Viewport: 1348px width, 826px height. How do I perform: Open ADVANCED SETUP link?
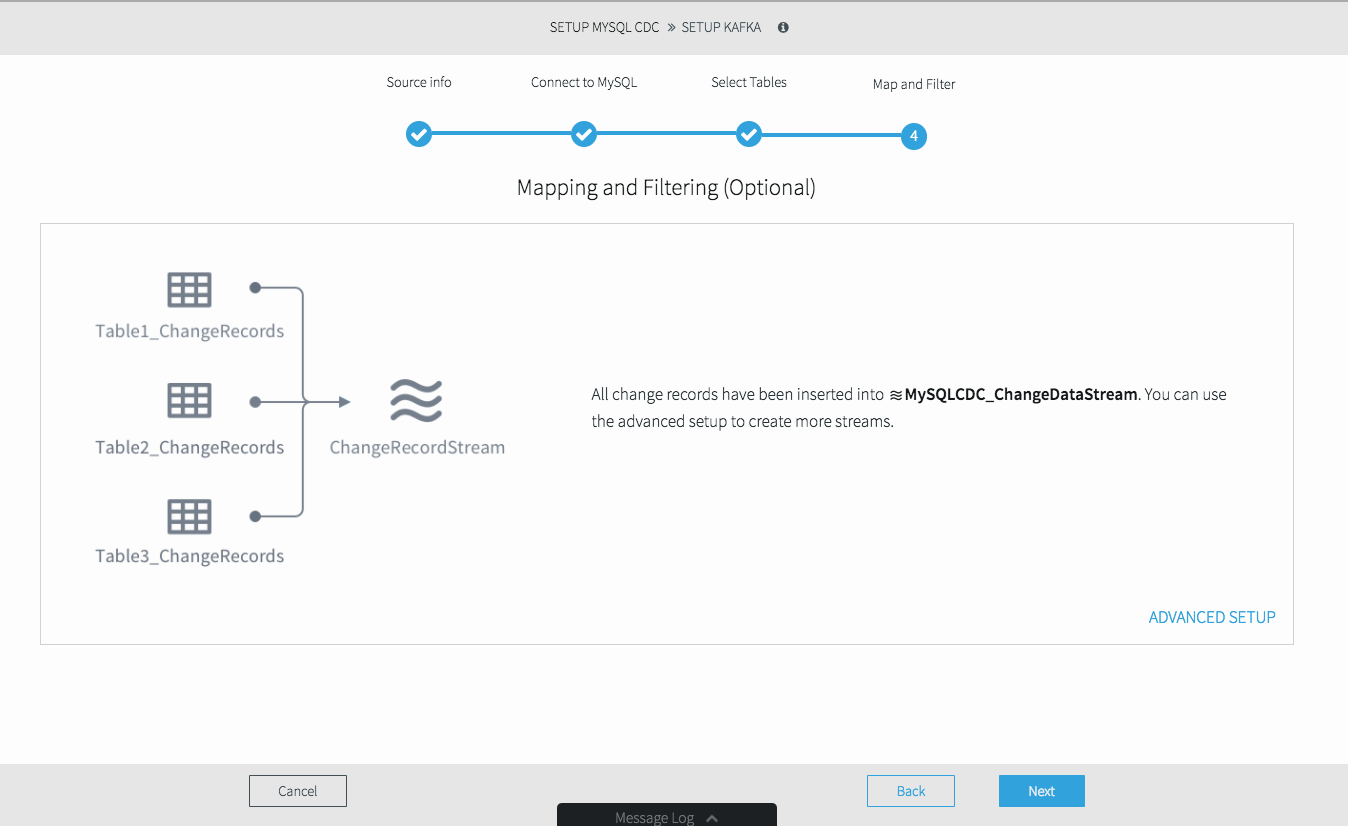[x=1212, y=617]
